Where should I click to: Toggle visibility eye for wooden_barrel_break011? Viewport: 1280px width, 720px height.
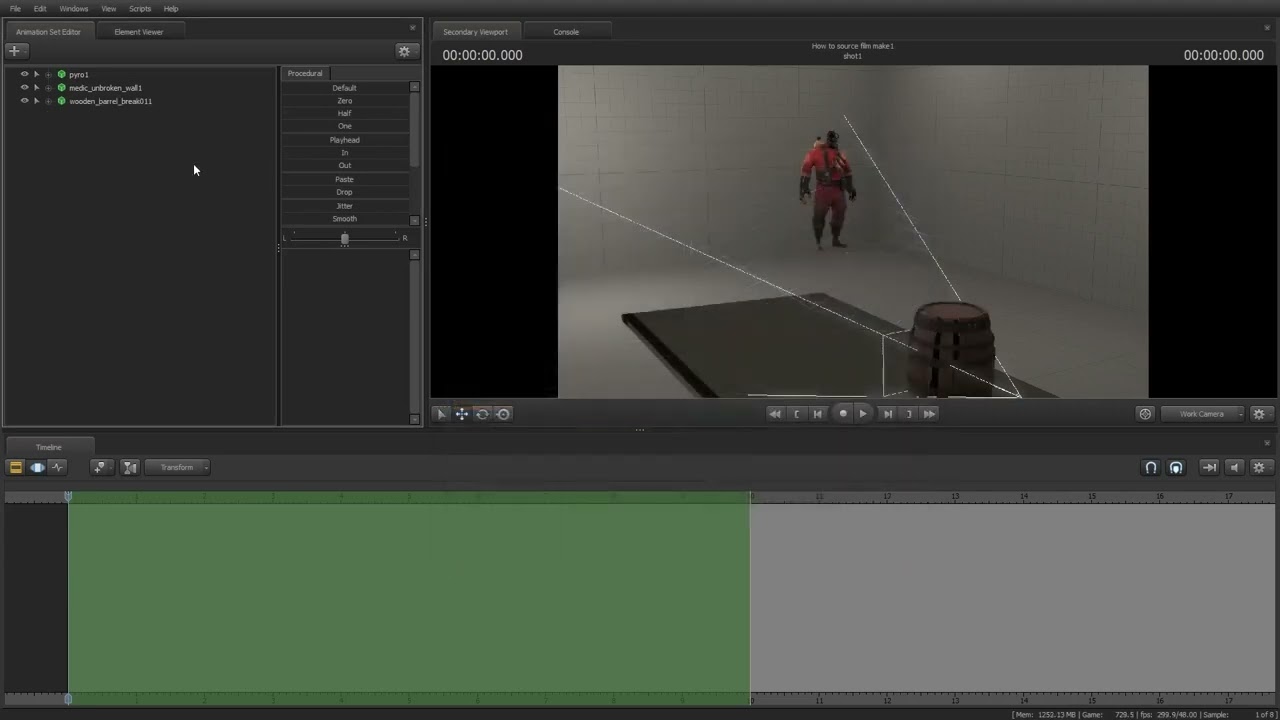pyautogui.click(x=25, y=101)
